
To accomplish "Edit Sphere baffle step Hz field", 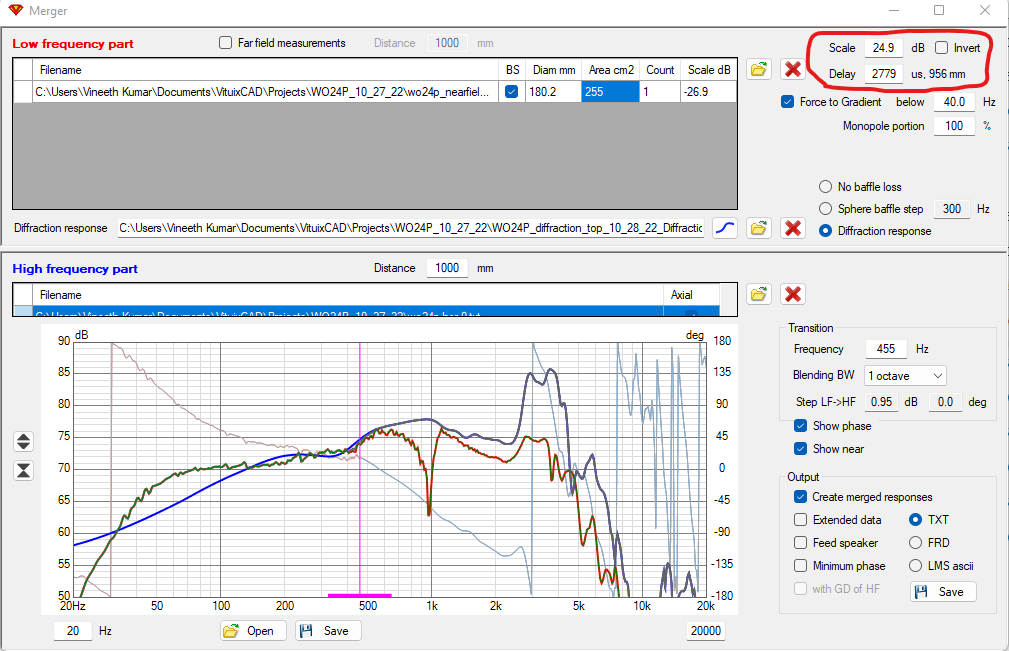I will click(952, 208).
